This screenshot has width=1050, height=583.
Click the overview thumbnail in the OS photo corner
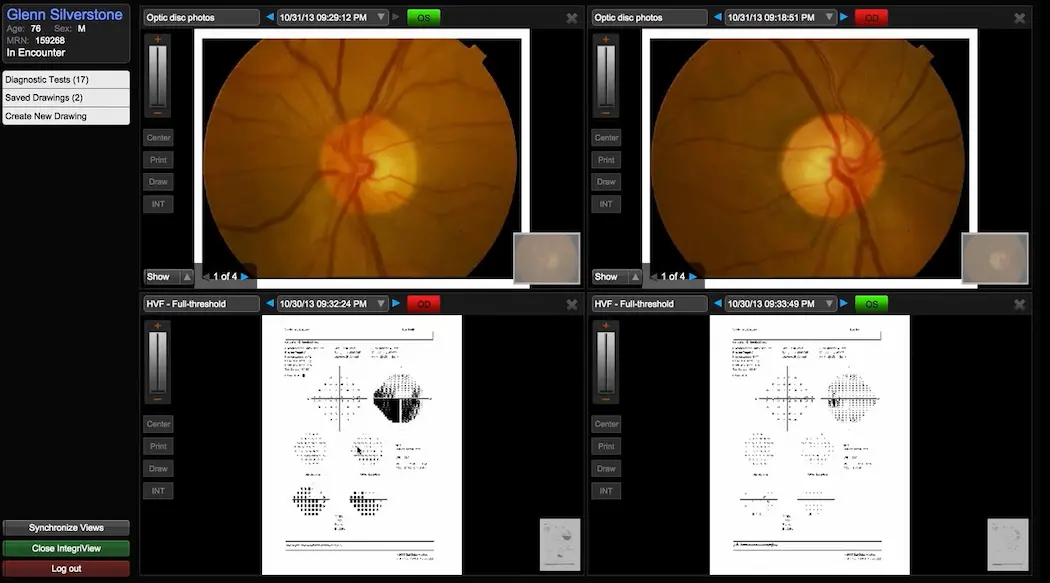[x=546, y=258]
